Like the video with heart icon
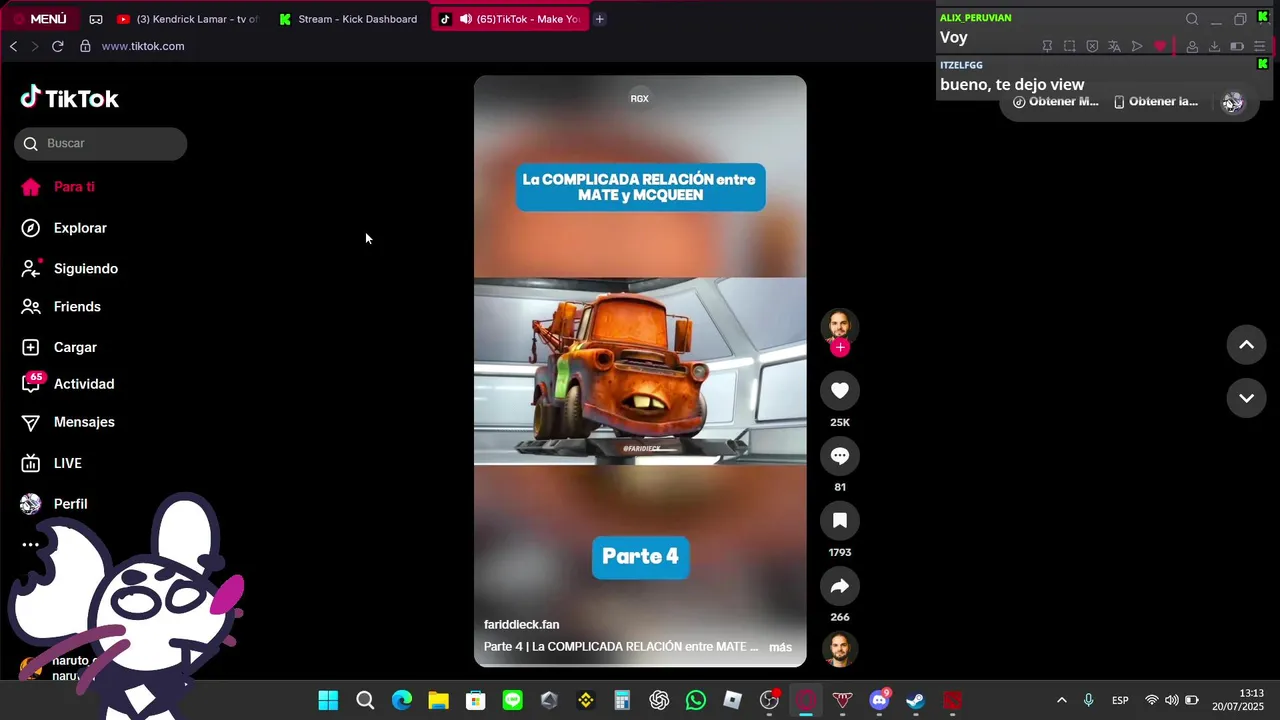This screenshot has height=720, width=1280. (x=840, y=391)
